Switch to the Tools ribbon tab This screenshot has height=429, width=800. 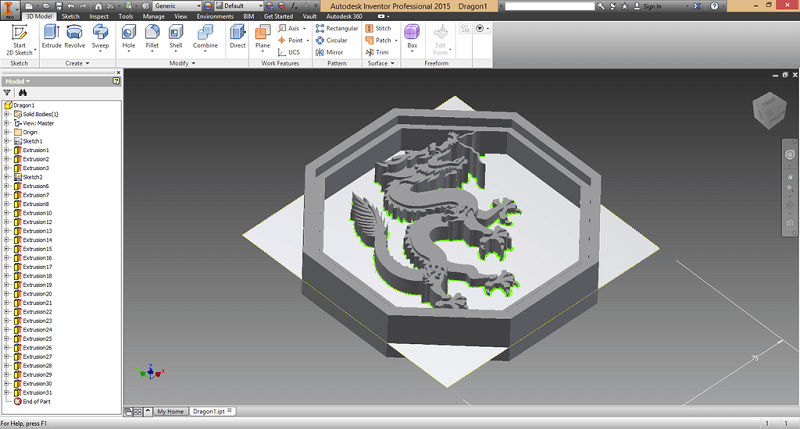pyautogui.click(x=126, y=16)
